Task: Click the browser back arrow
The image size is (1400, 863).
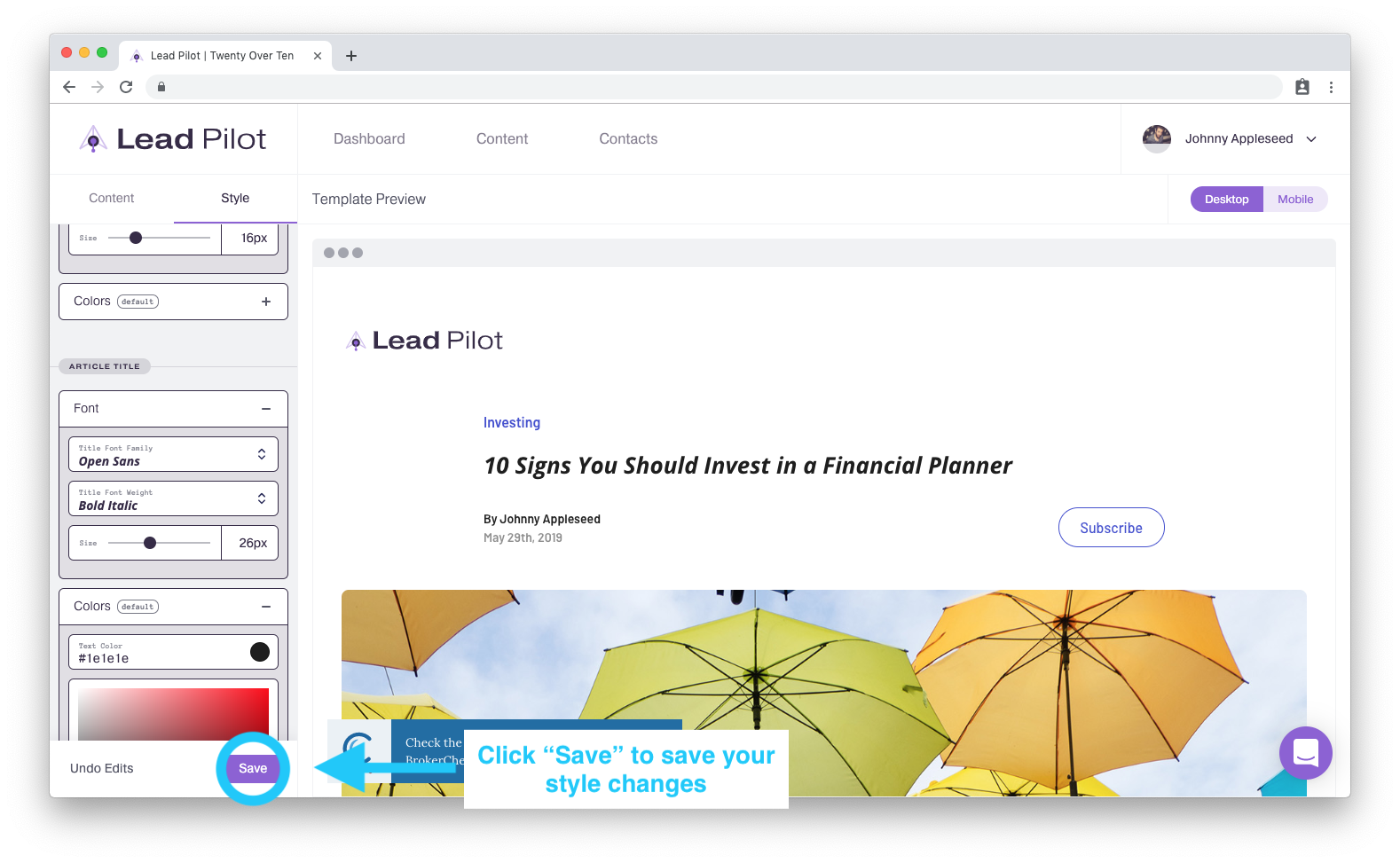Action: (69, 87)
